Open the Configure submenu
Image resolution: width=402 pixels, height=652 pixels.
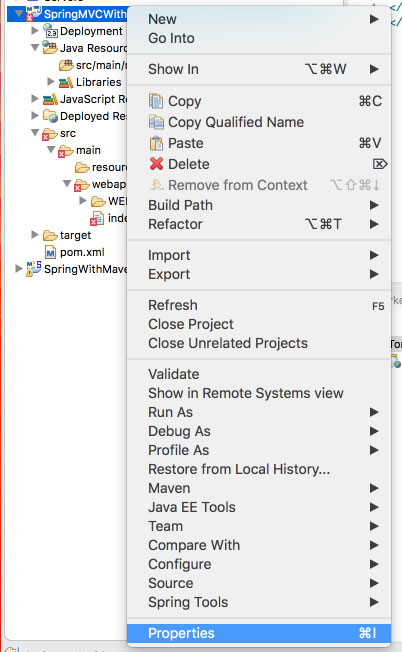[259, 564]
